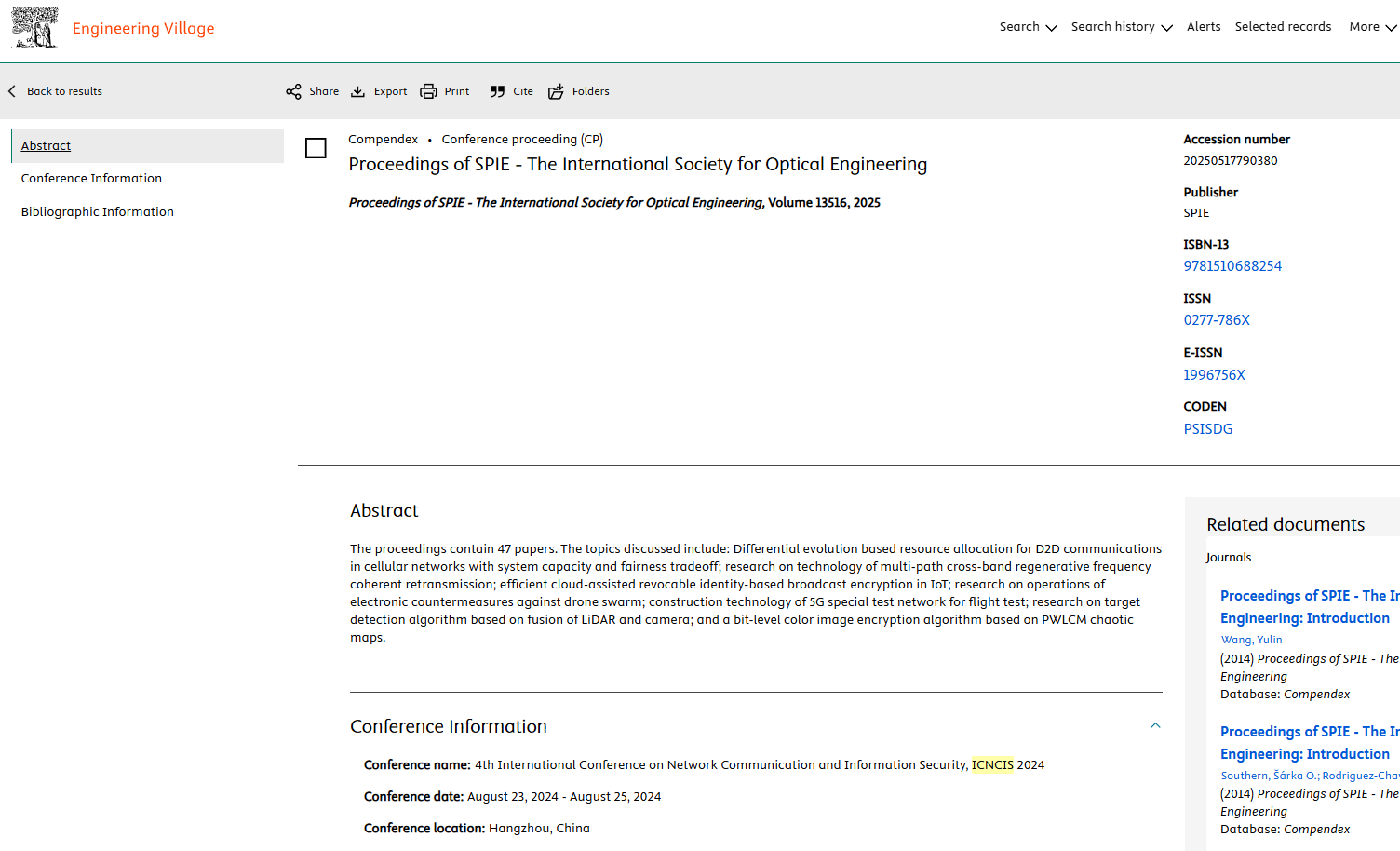Expand the More menu
1400x851 pixels.
1373,27
